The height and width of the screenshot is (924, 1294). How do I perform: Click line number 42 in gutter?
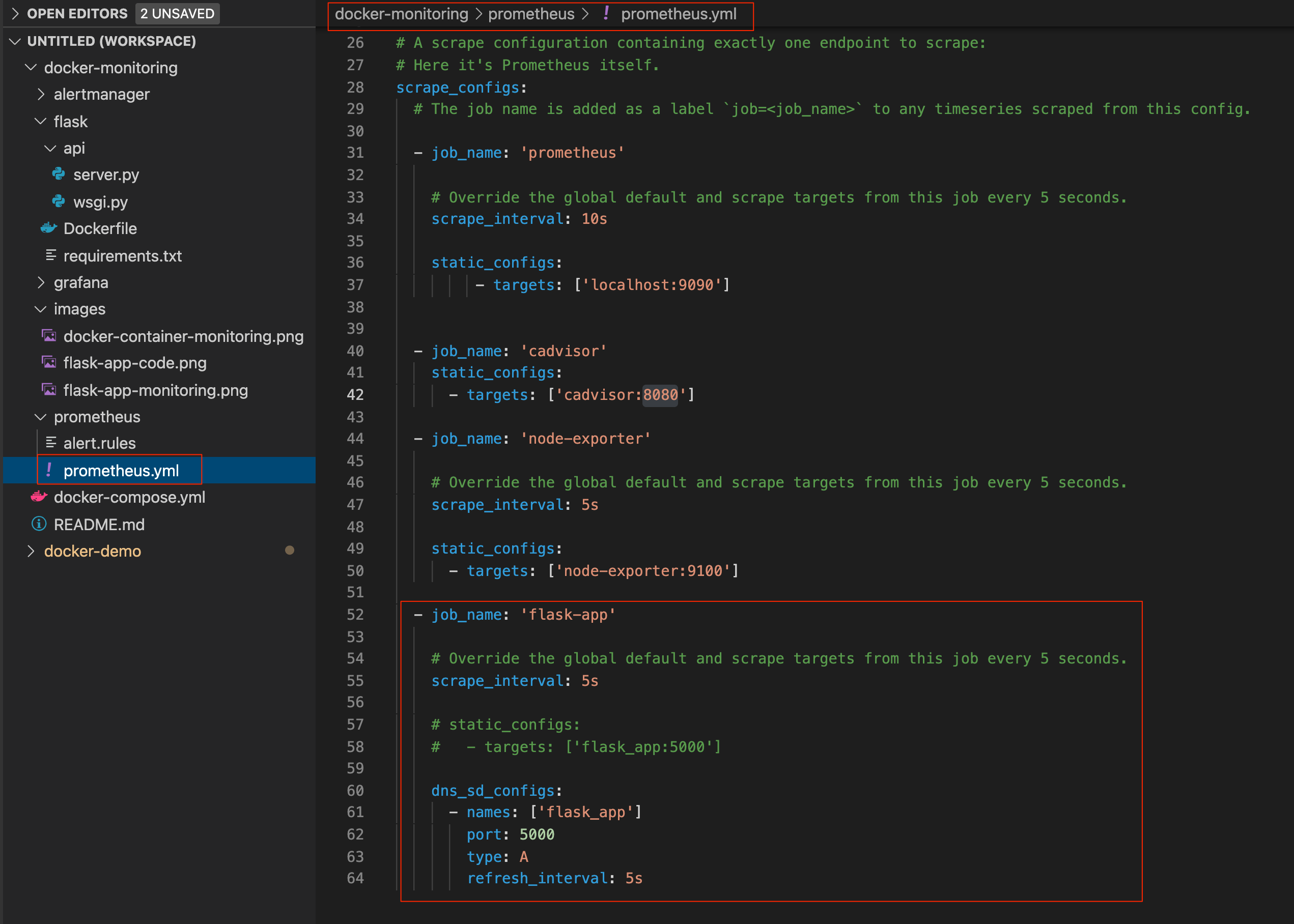point(355,395)
